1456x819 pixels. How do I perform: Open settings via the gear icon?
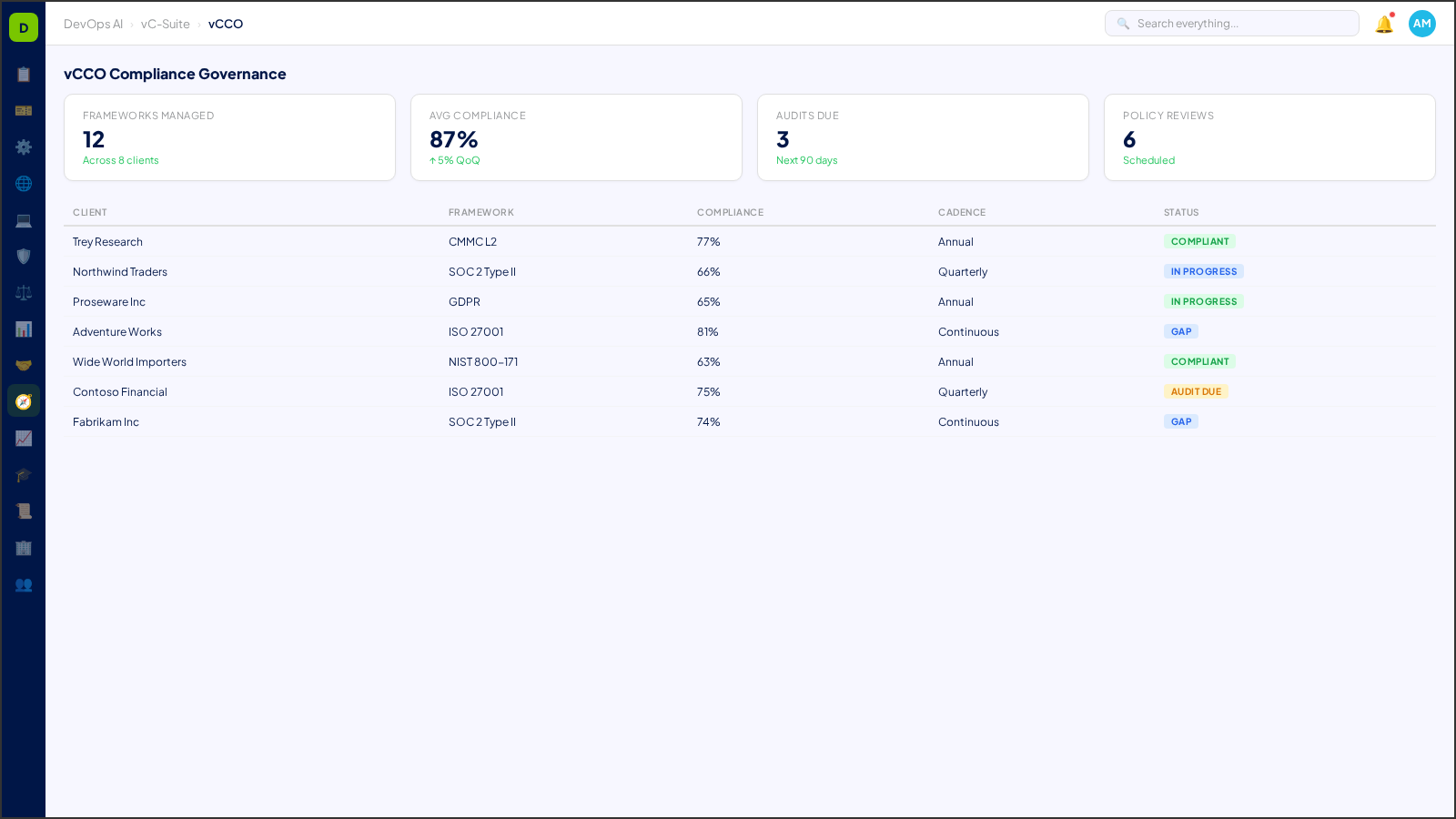(24, 147)
